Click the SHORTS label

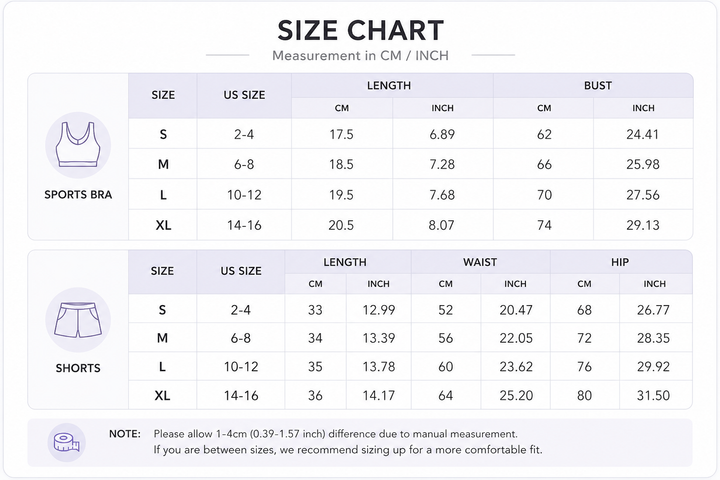click(78, 368)
